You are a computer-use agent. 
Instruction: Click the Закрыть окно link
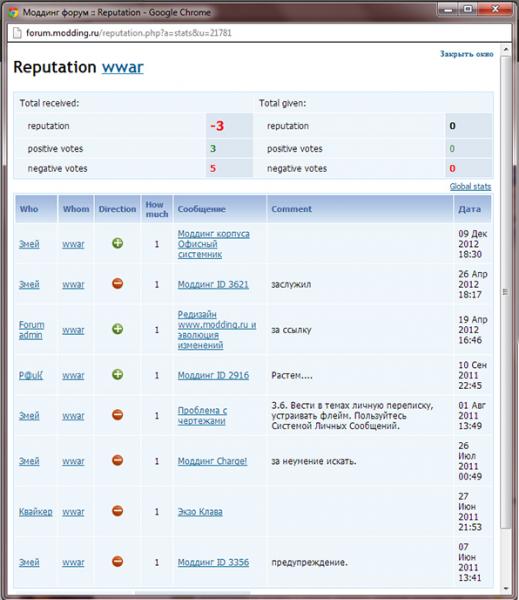(467, 54)
